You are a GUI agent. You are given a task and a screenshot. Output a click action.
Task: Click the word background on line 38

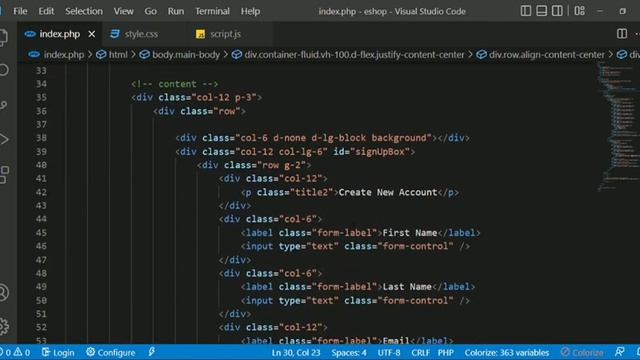[399, 138]
